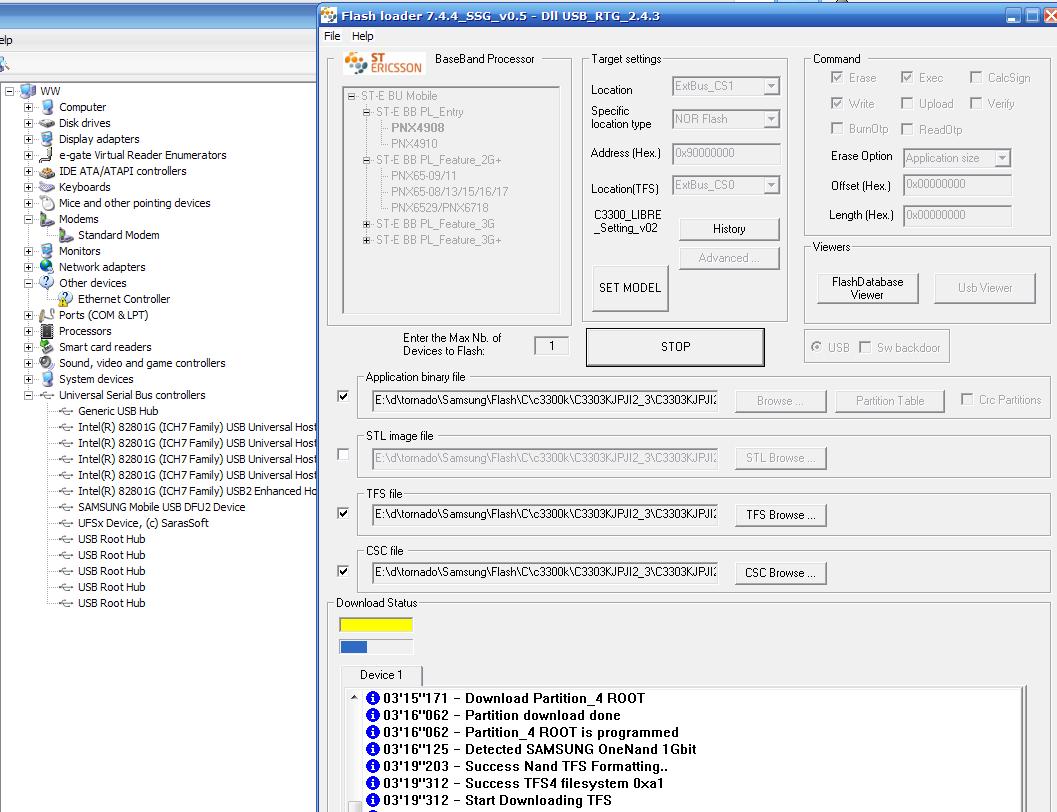Click the IDE ATA/ATAPI controllers icon
Viewport: 1057px width, 812px height.
[47, 171]
